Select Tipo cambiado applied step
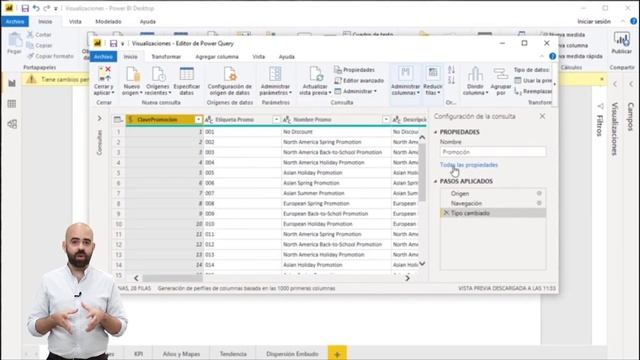The width and height of the screenshot is (640, 360). tap(493, 213)
